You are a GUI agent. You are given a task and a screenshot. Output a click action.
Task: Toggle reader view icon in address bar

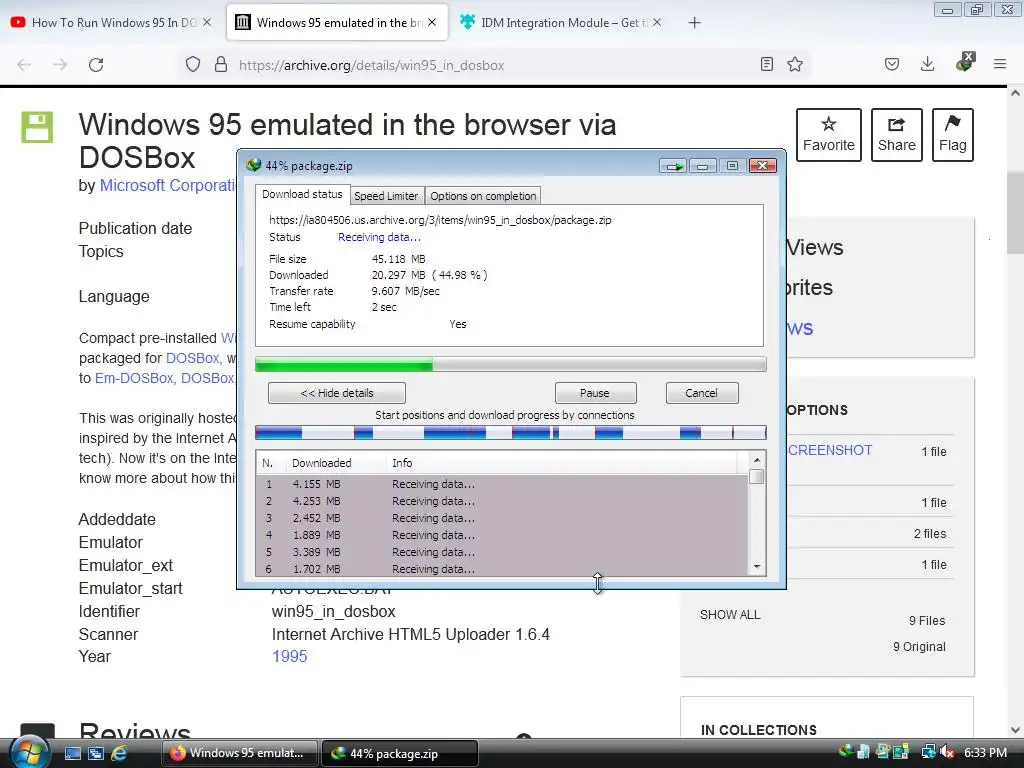(767, 64)
